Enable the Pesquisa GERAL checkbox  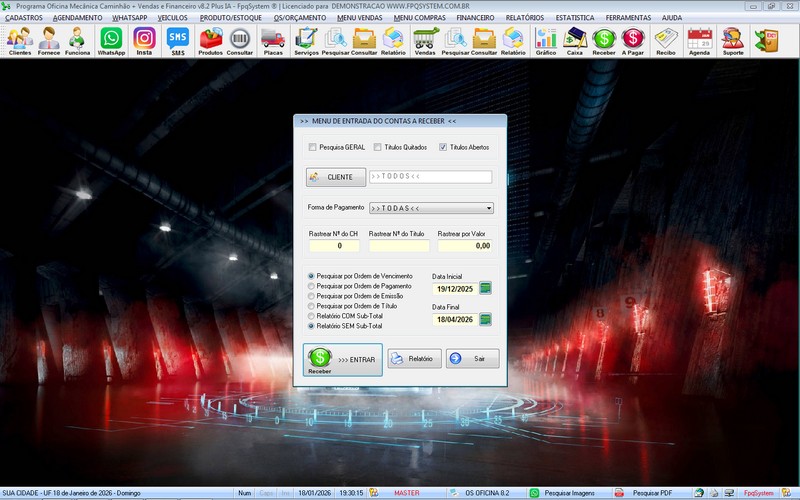pos(313,147)
